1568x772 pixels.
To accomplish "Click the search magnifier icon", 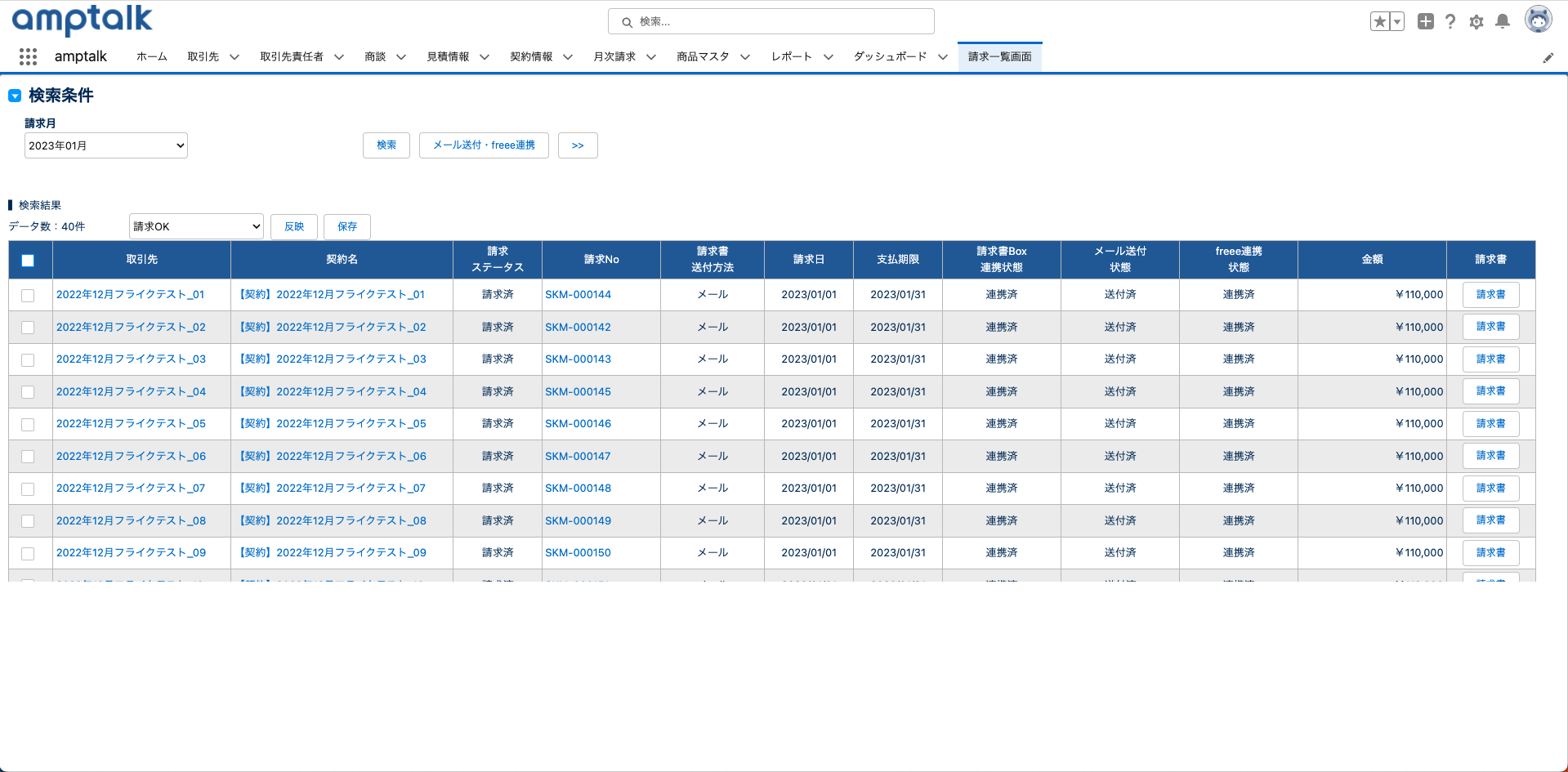I will (628, 22).
